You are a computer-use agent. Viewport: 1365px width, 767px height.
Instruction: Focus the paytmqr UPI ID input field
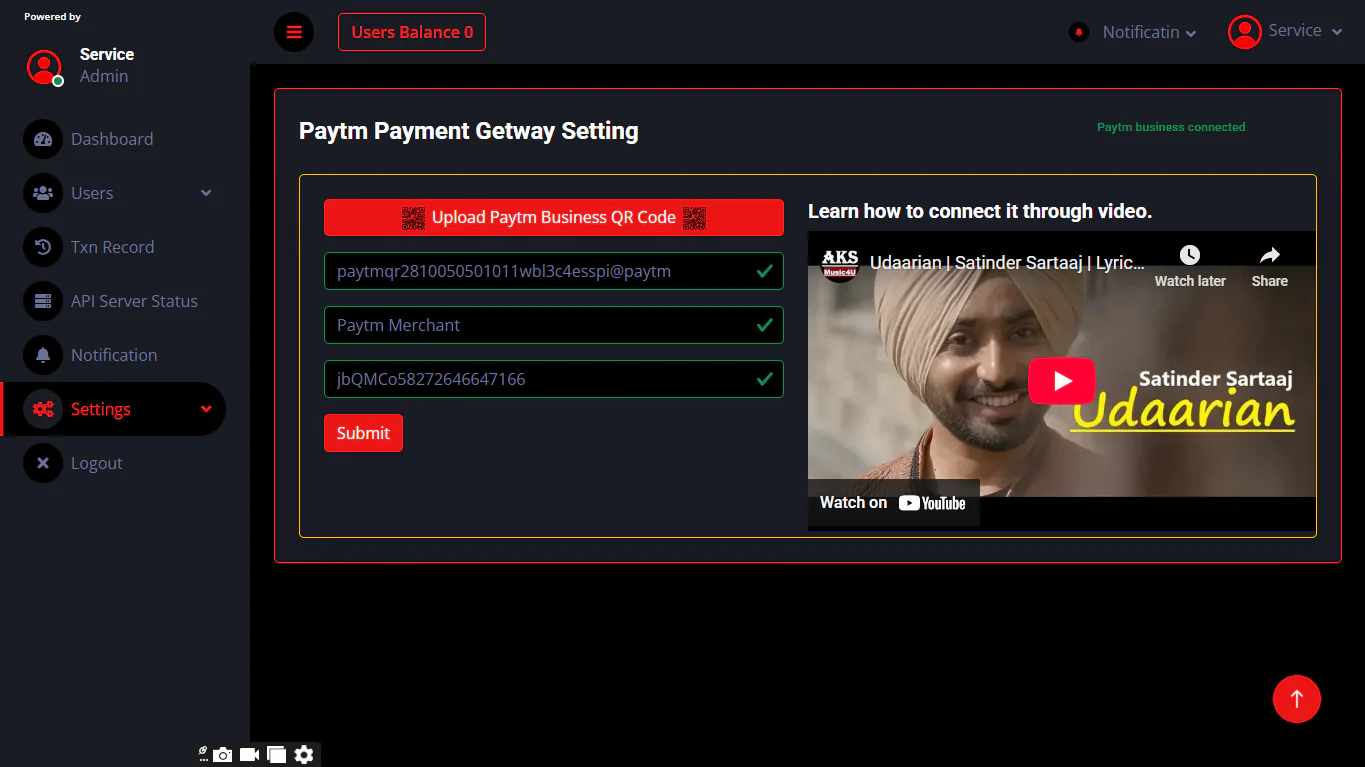[x=554, y=271]
